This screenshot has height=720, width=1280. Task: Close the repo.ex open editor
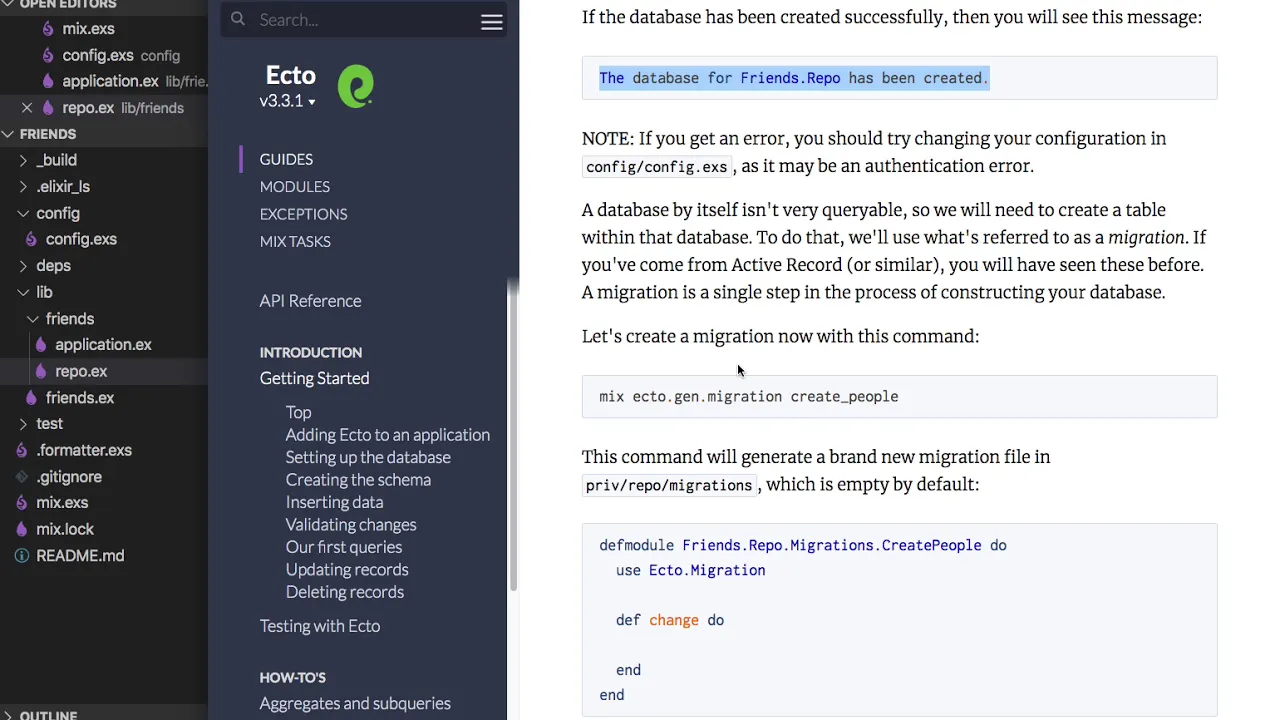tap(27, 108)
